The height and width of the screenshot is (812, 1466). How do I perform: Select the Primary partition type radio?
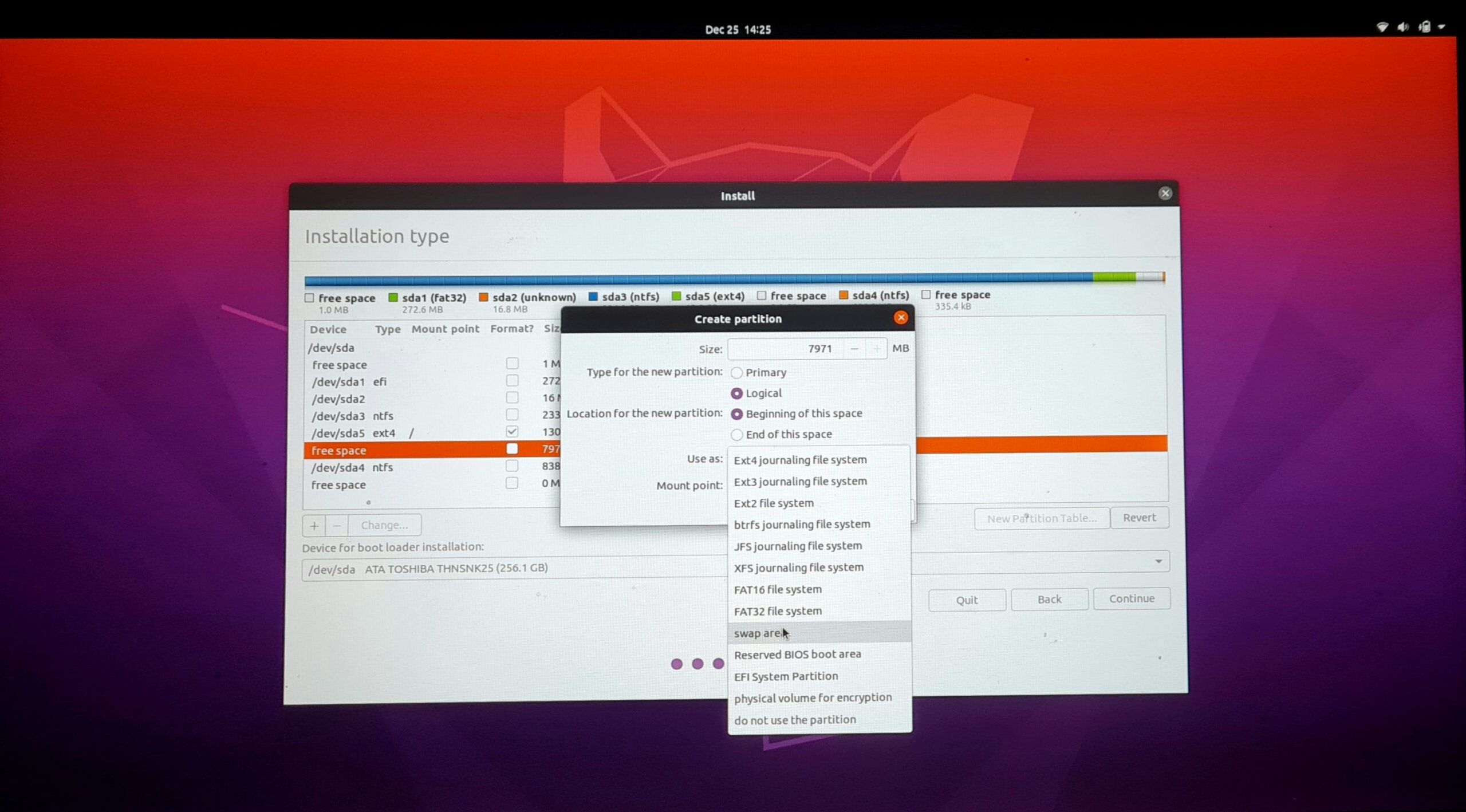pos(736,373)
